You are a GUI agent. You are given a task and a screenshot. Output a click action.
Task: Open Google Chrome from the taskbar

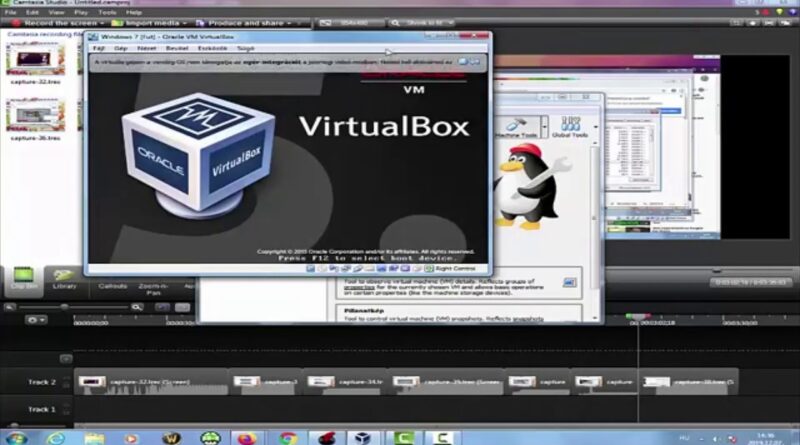click(x=287, y=438)
